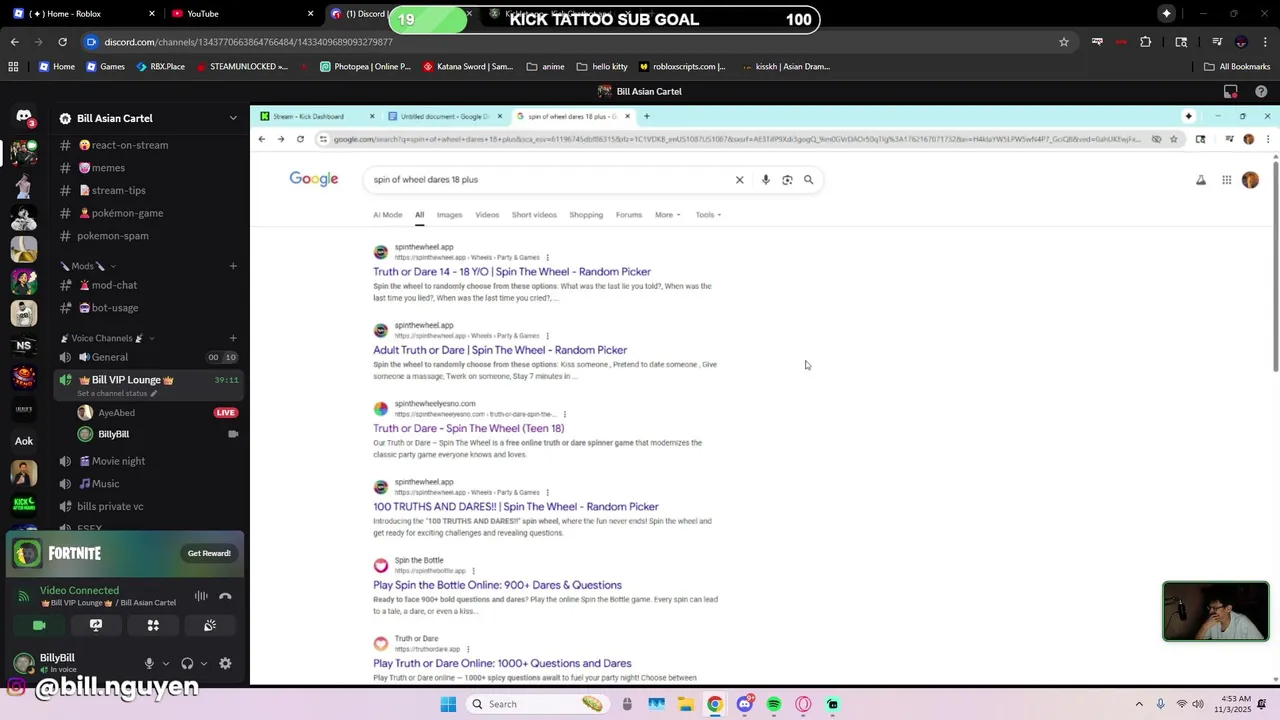
Task: Select the AI Mode tab in Google
Action: 387,215
